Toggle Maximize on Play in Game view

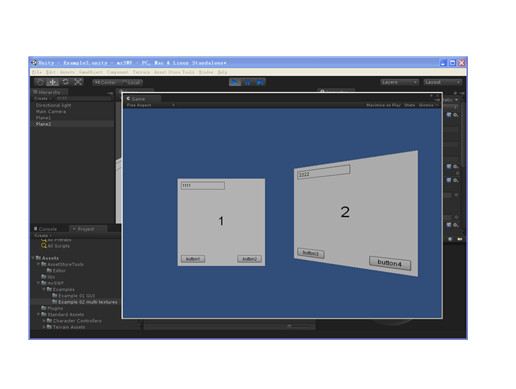point(383,105)
